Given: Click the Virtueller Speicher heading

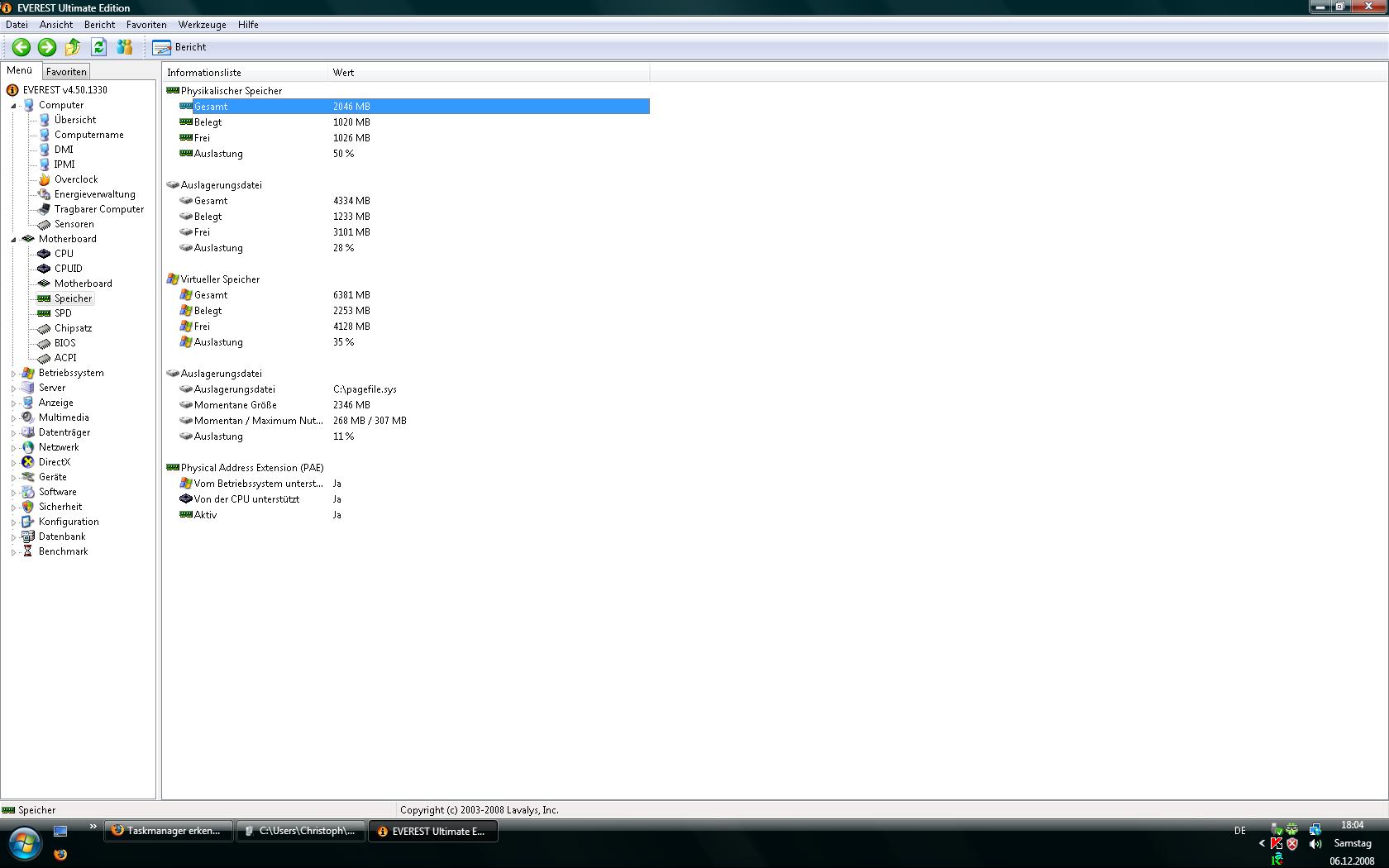Looking at the screenshot, I should click(x=220, y=279).
